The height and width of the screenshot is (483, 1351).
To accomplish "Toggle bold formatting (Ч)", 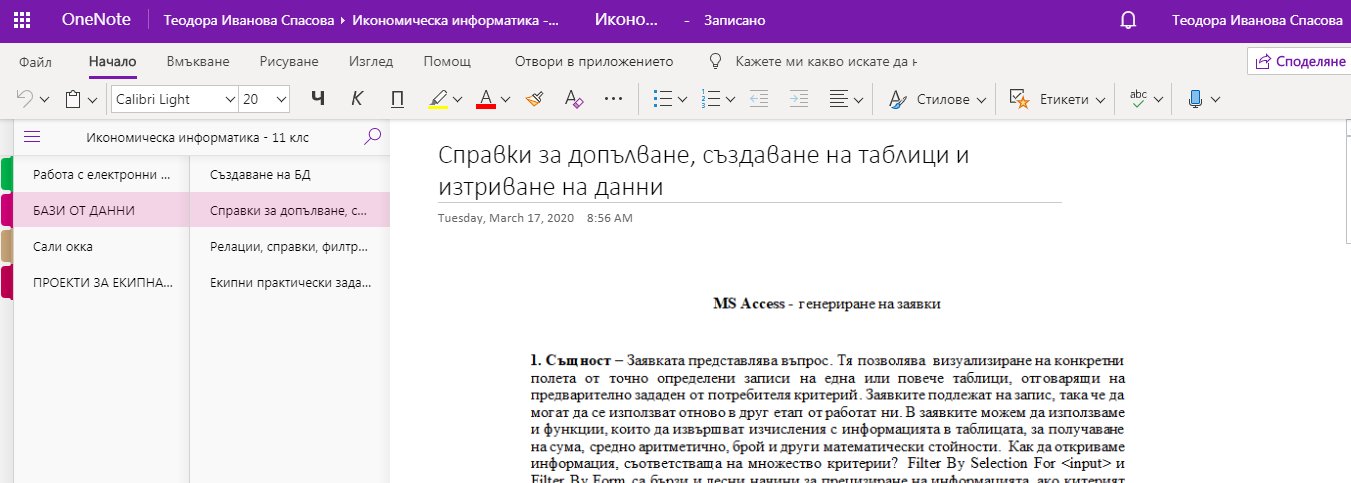I will click(x=318, y=99).
